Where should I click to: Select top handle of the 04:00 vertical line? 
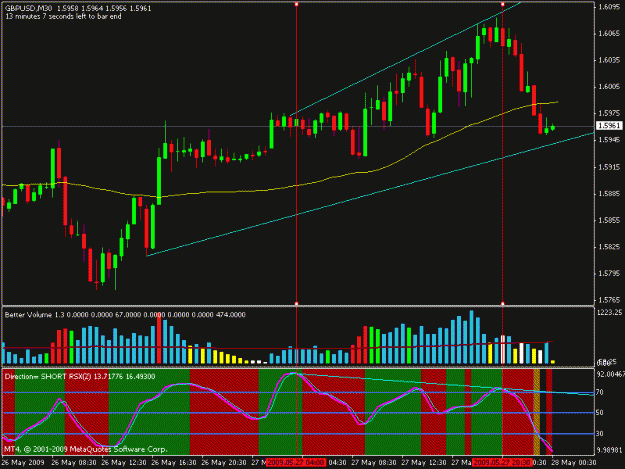pyautogui.click(x=296, y=4)
